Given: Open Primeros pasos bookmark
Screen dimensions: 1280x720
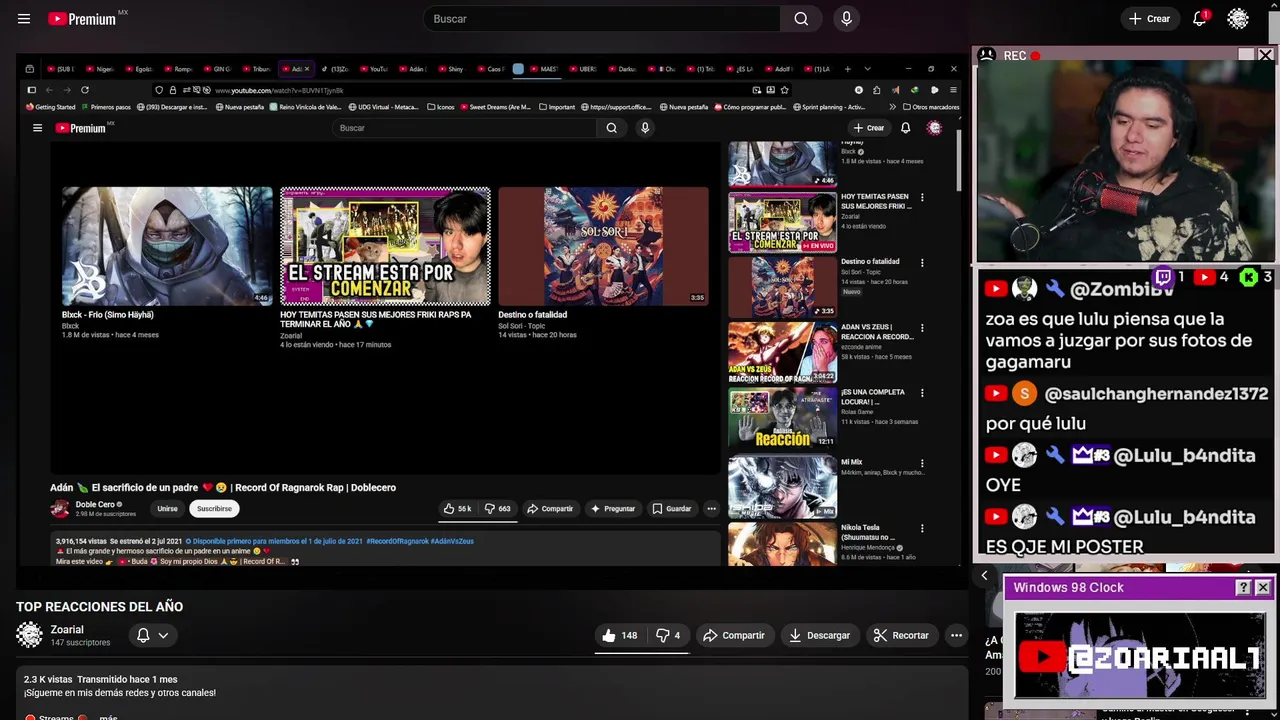Looking at the screenshot, I should [x=106, y=107].
